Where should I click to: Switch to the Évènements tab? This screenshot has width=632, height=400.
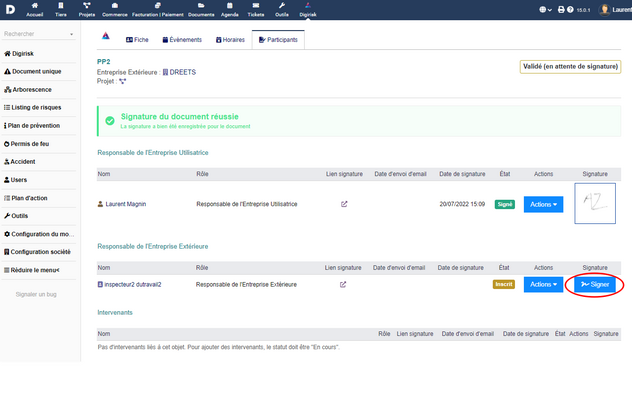[182, 40]
